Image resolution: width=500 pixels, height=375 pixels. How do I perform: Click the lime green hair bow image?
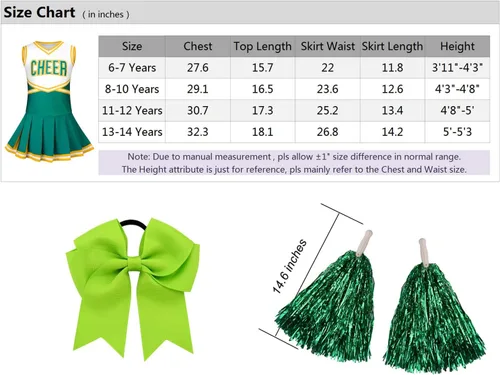coord(133,289)
